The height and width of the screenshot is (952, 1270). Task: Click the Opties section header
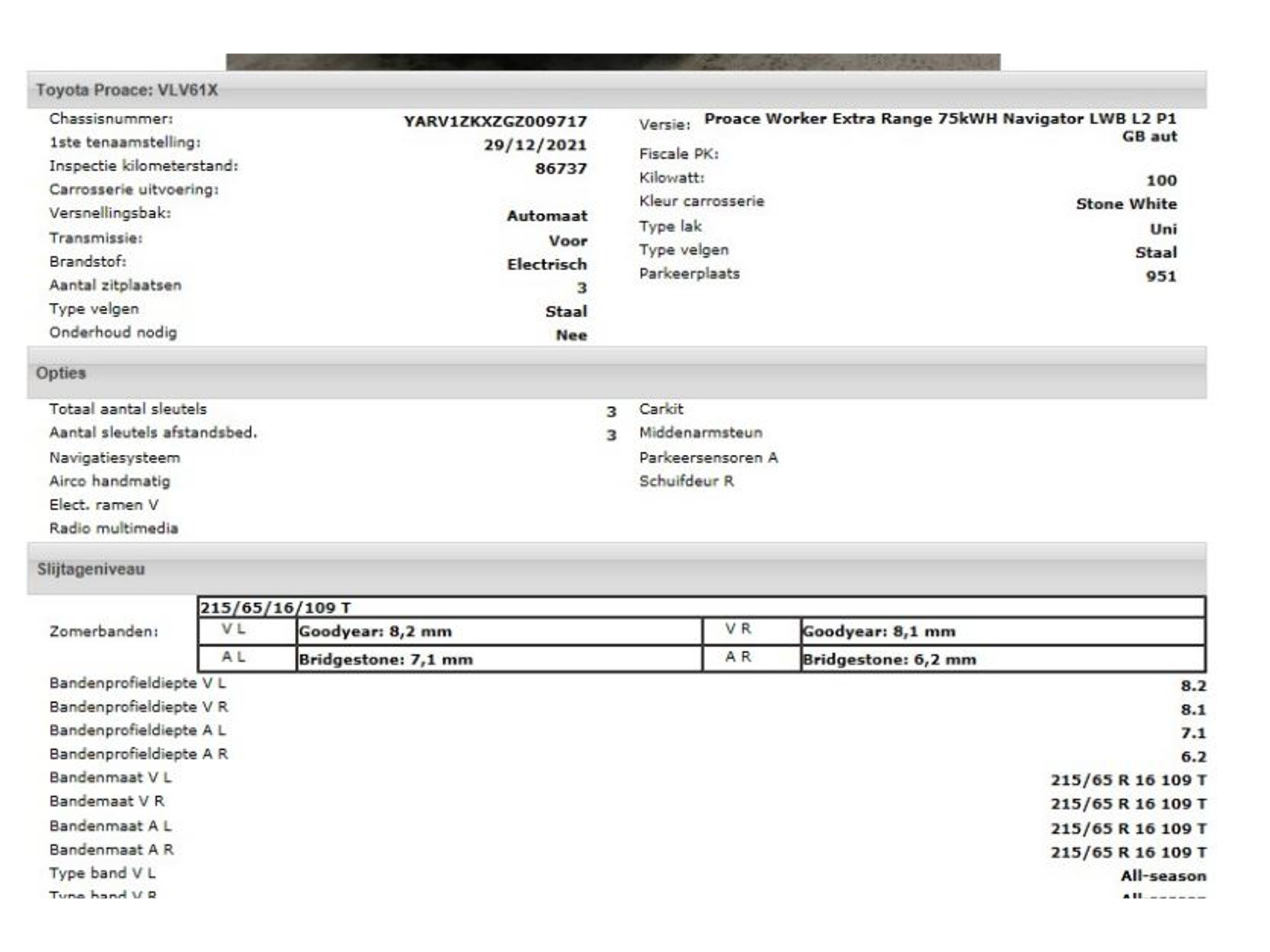coord(616,373)
